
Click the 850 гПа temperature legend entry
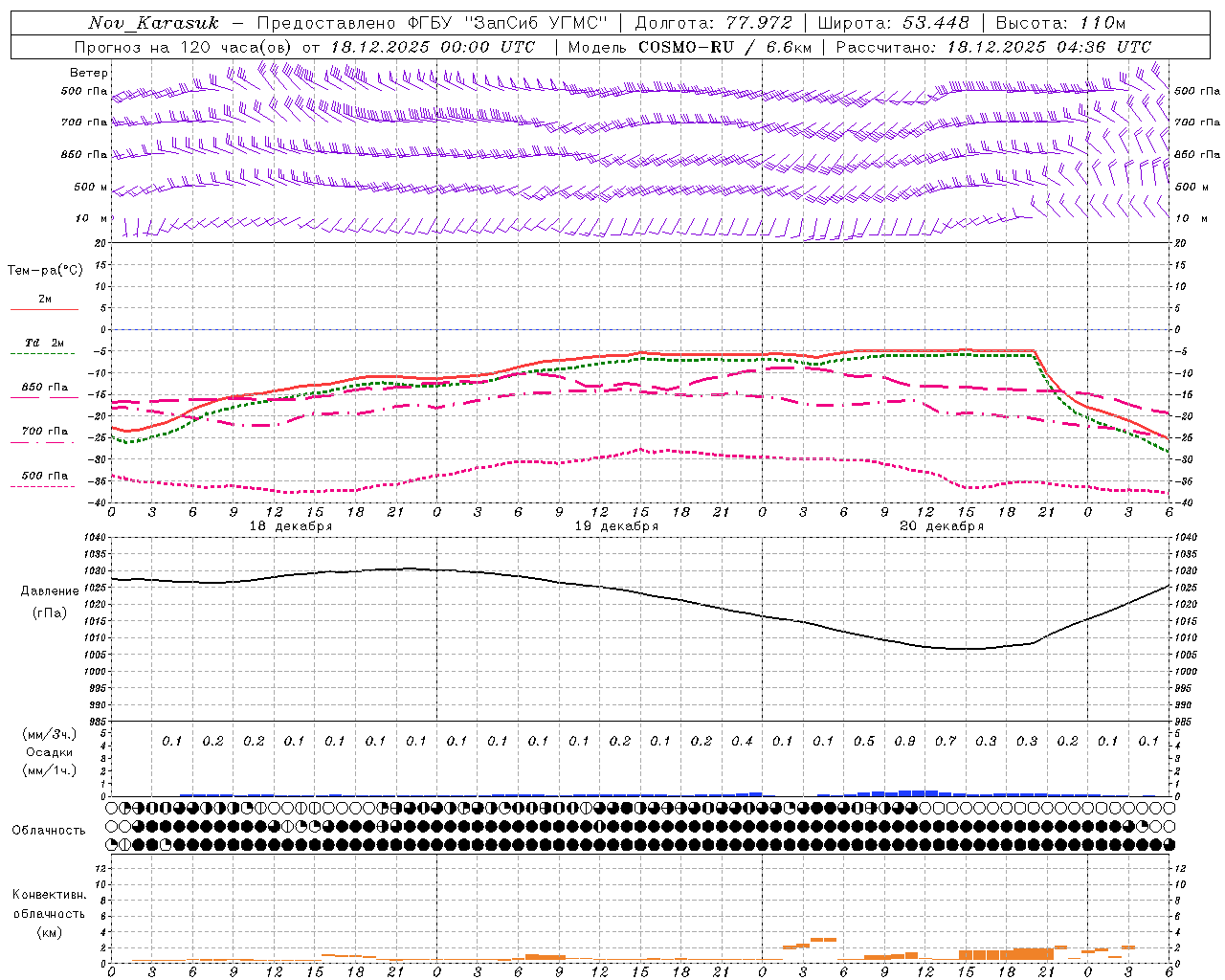[45, 388]
